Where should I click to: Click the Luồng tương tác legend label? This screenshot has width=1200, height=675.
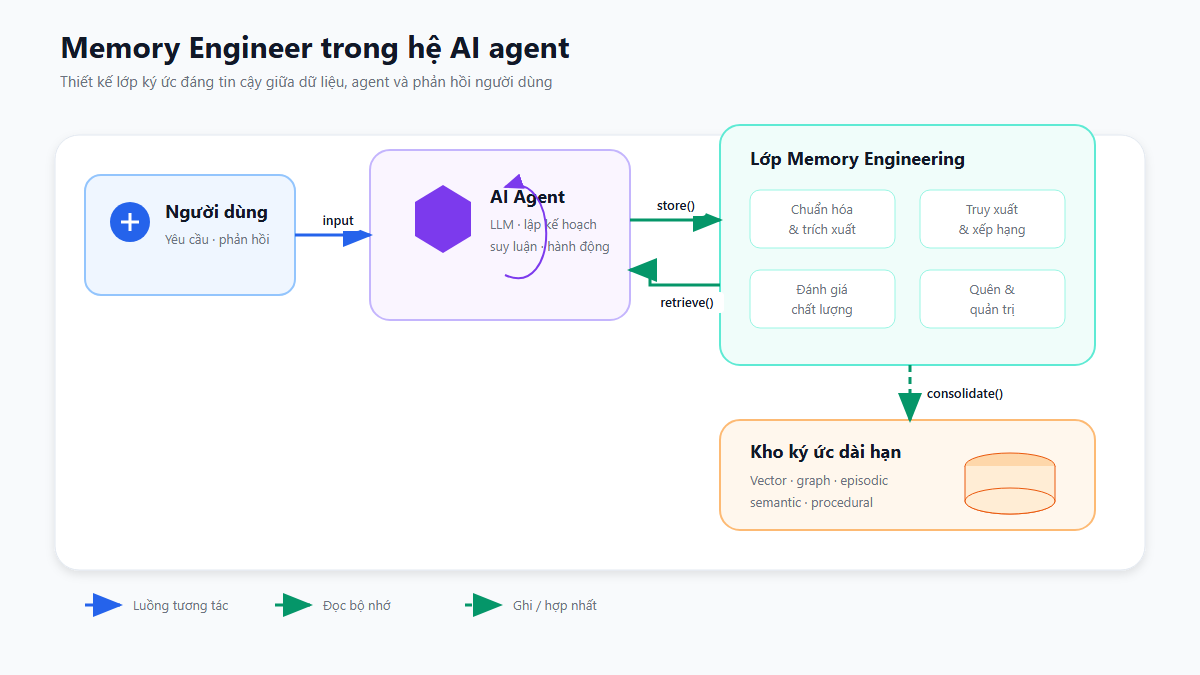(x=181, y=605)
